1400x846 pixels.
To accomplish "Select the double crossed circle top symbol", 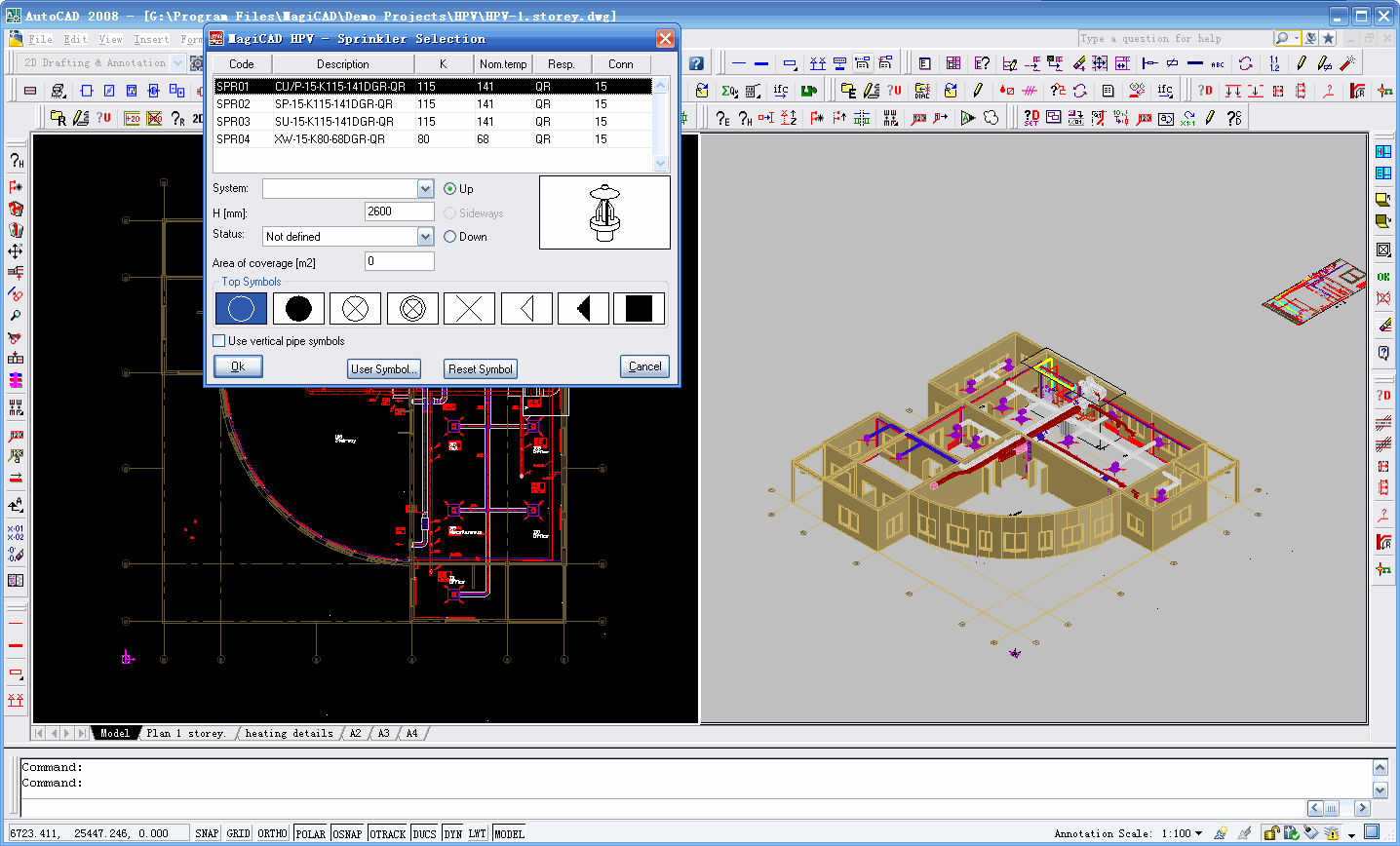I will click(412, 309).
